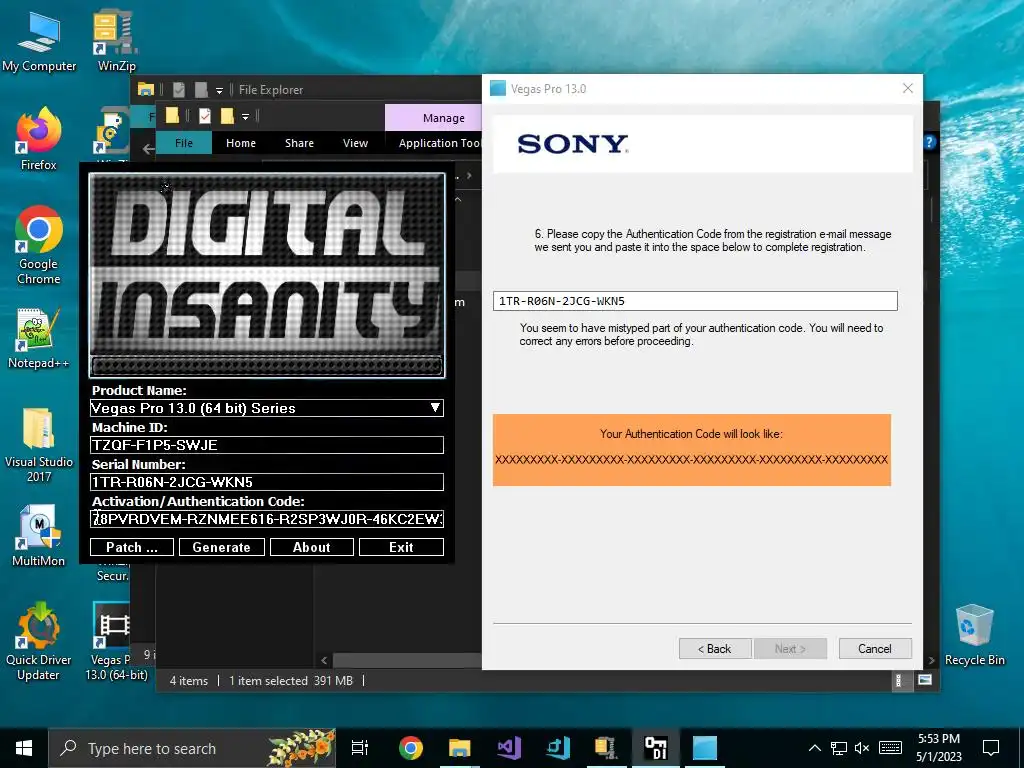The image size is (1024, 768).
Task: Open the notification center icon
Action: 991,748
